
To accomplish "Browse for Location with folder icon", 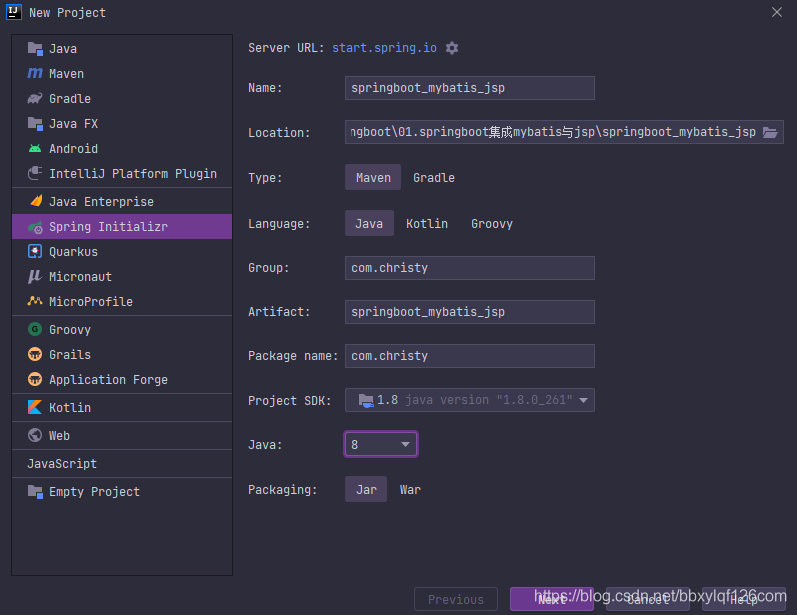I will [770, 132].
